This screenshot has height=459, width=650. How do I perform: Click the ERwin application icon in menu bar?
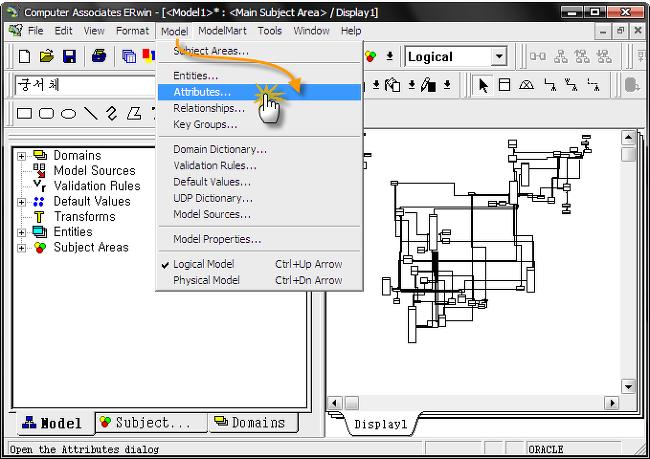pyautogui.click(x=15, y=31)
